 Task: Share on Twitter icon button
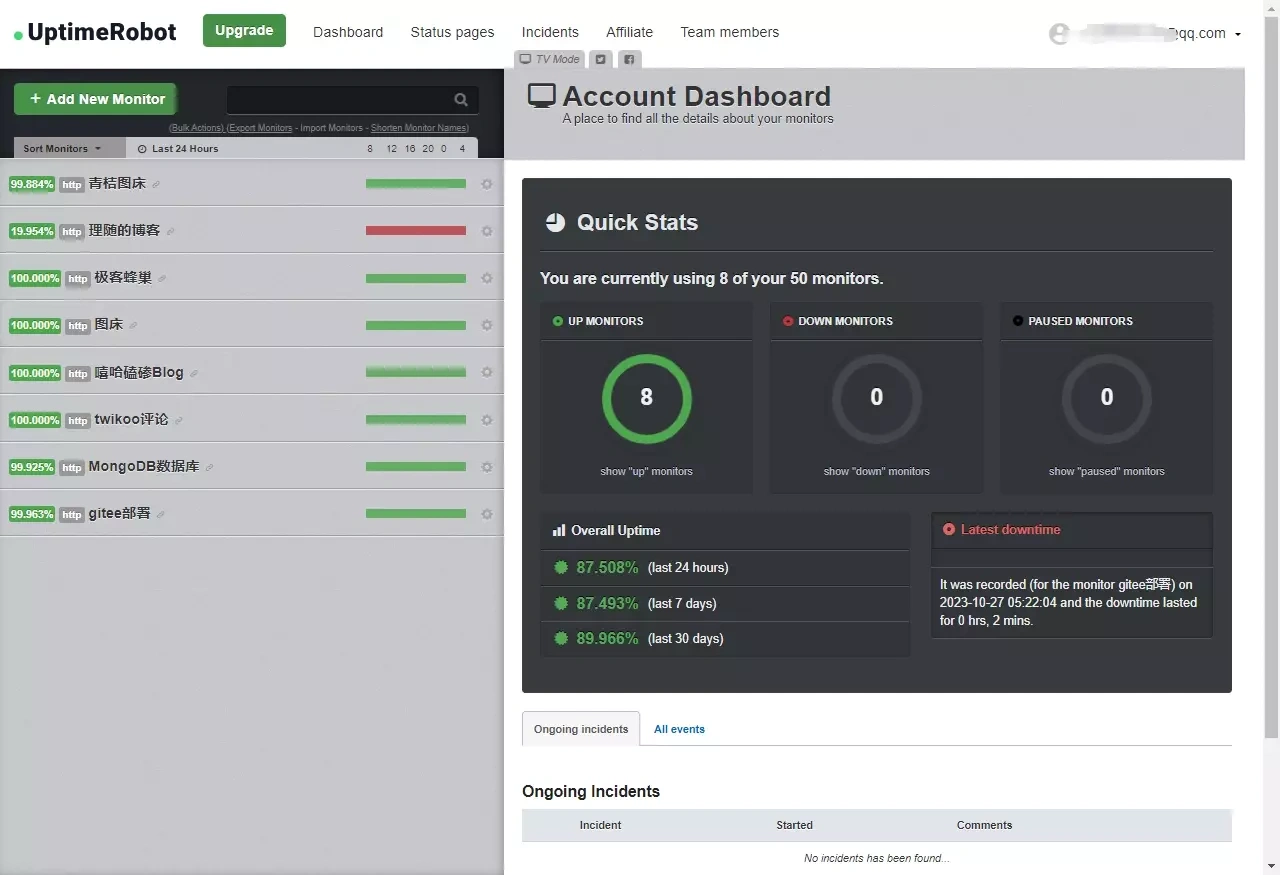click(600, 59)
